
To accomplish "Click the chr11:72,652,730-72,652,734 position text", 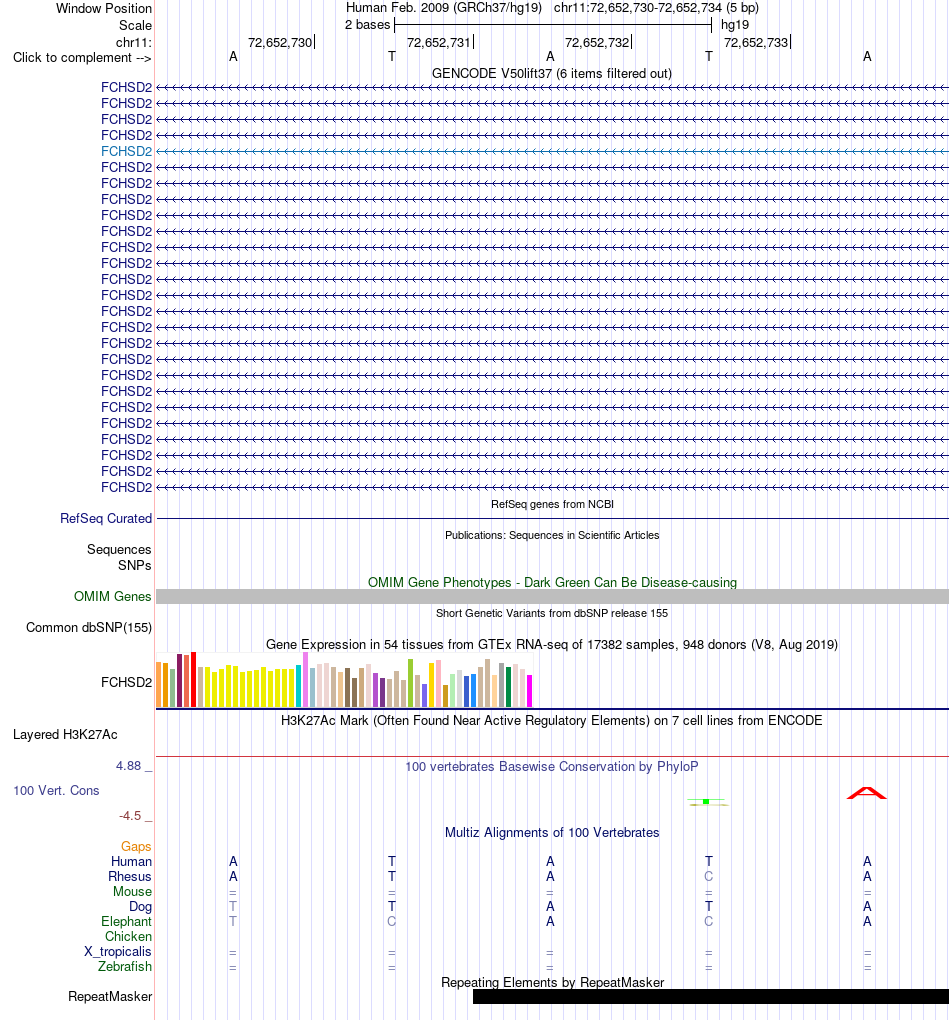I will pos(656,8).
